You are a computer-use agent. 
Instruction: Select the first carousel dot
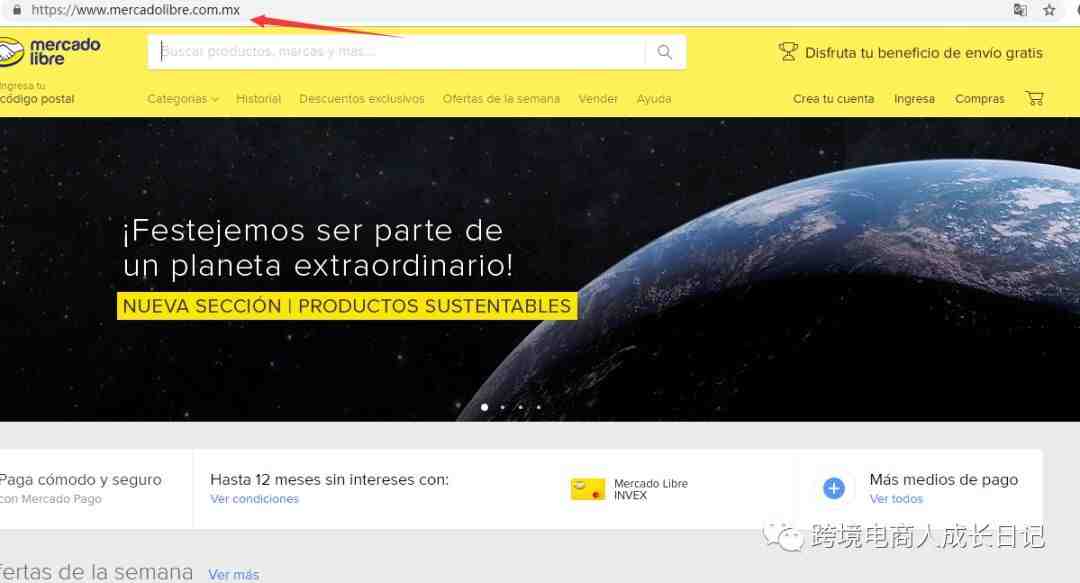click(x=485, y=407)
